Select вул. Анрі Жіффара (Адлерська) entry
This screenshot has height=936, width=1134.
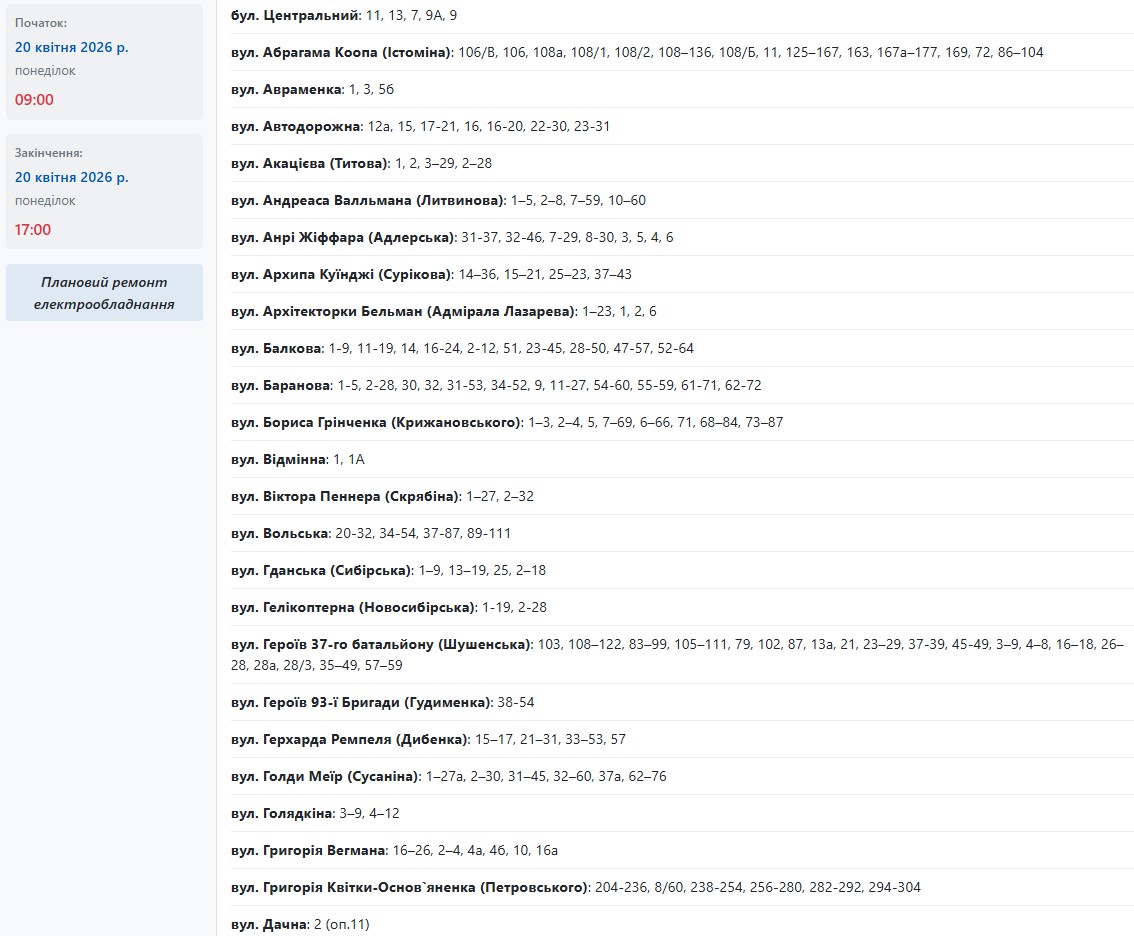(x=343, y=237)
